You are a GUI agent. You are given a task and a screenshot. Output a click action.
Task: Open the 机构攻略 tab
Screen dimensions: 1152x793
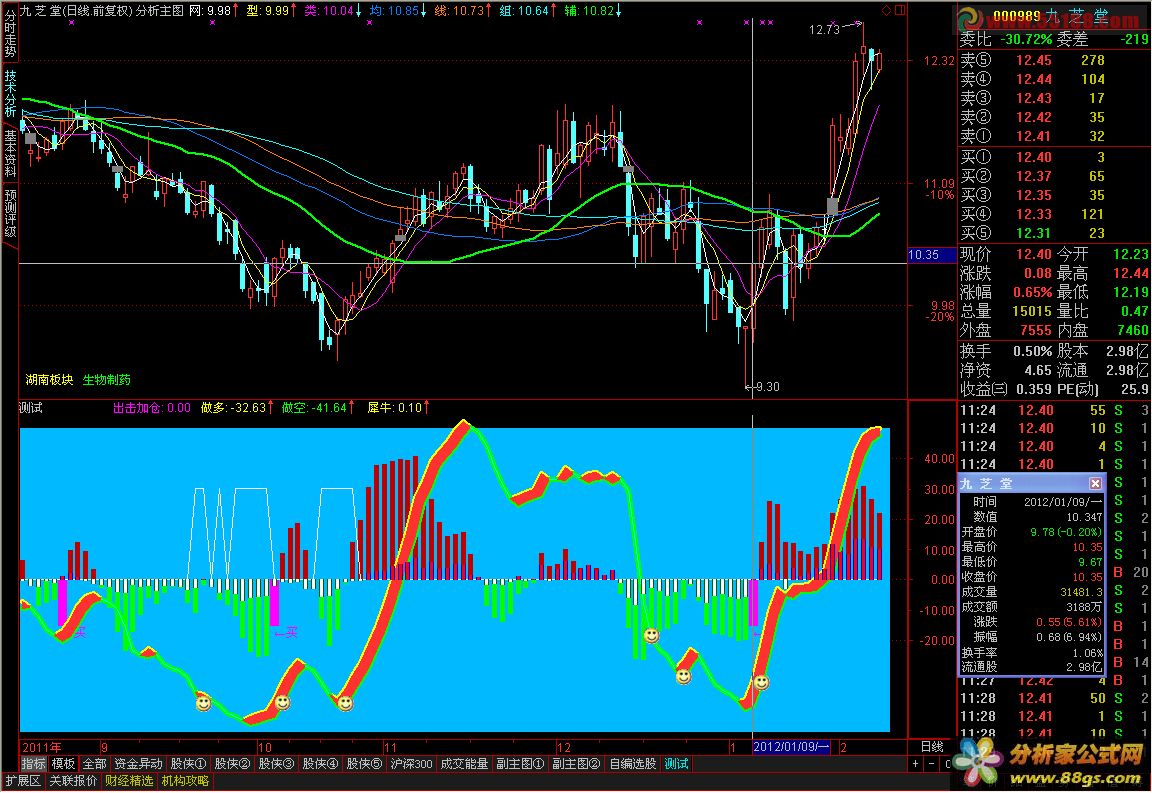tap(185, 781)
